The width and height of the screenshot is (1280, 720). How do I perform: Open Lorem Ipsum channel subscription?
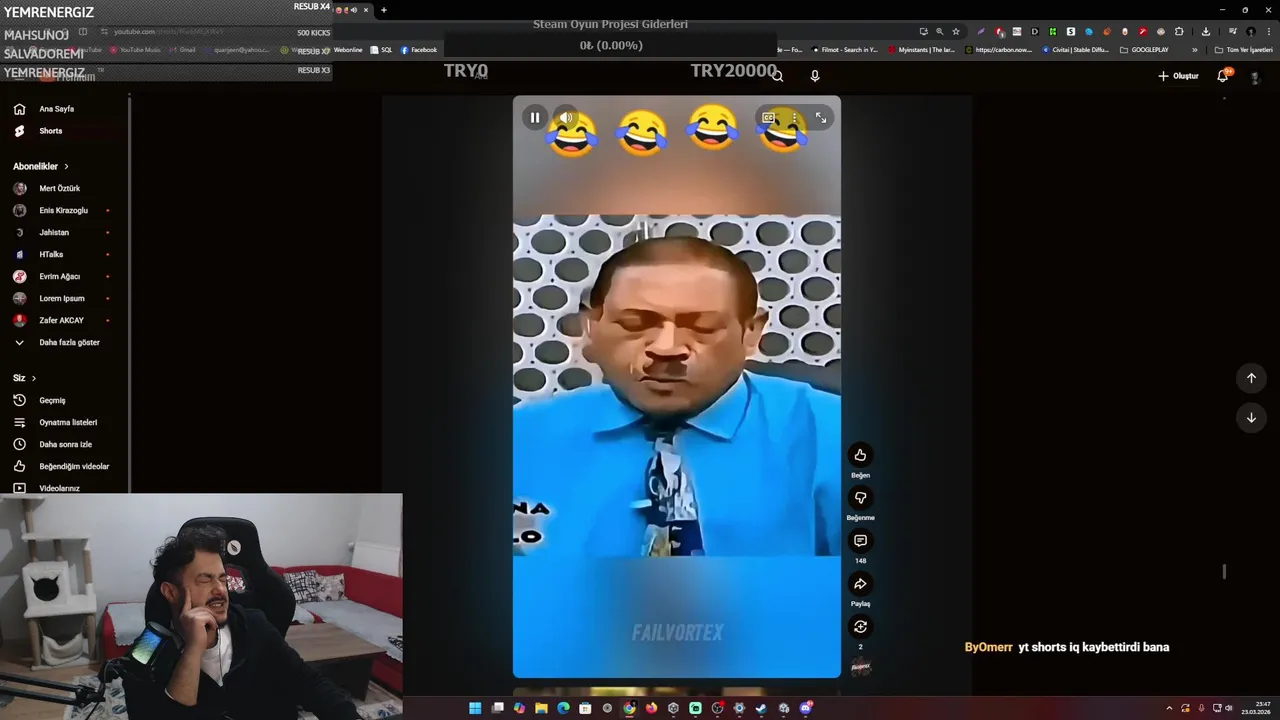64,298
